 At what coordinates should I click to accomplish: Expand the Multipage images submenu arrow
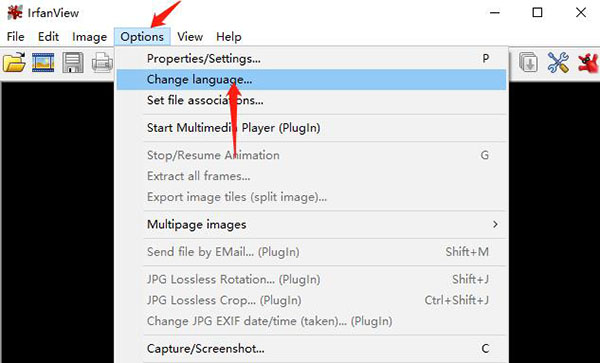(495, 224)
